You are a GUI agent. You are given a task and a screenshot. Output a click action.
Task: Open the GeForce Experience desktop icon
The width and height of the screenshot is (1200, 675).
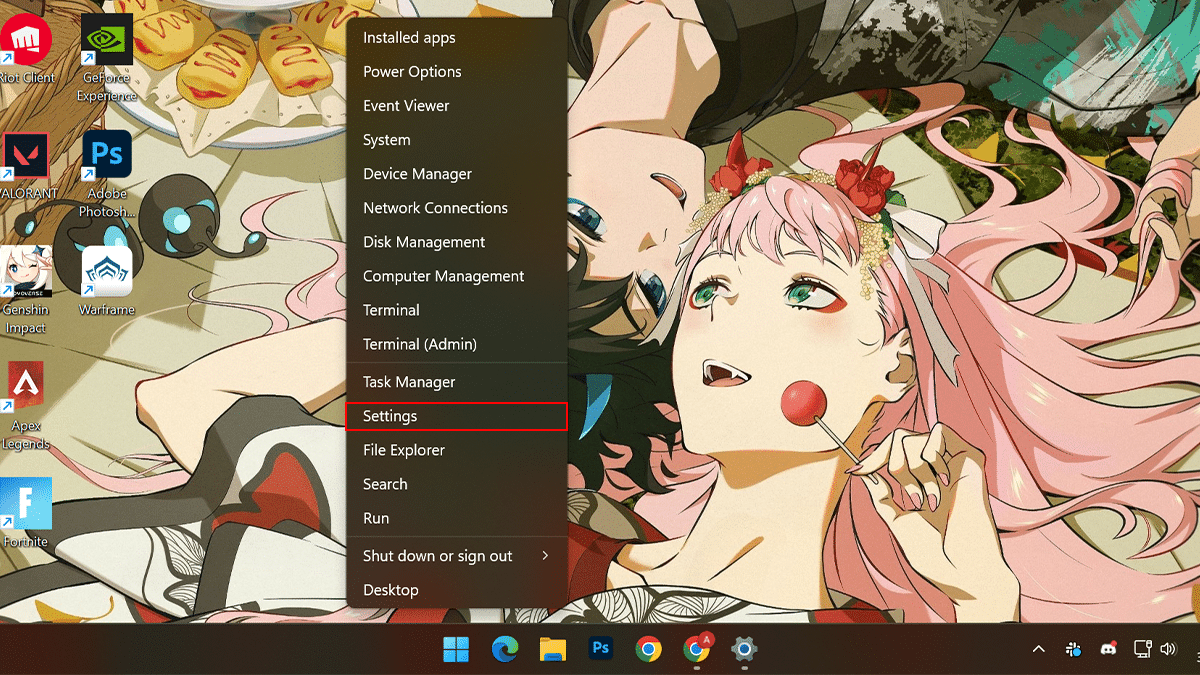pyautogui.click(x=107, y=58)
